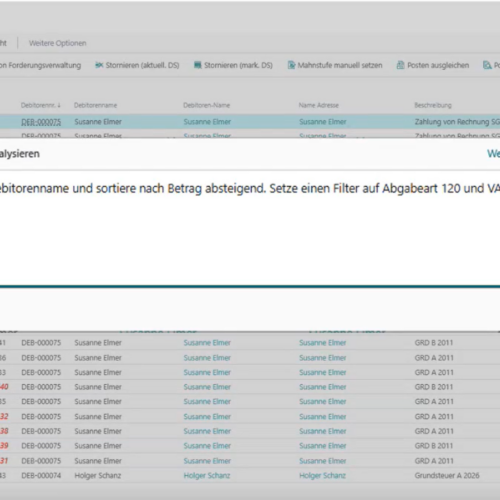Click the Stornieren (aktuell. DS) icon

point(99,65)
